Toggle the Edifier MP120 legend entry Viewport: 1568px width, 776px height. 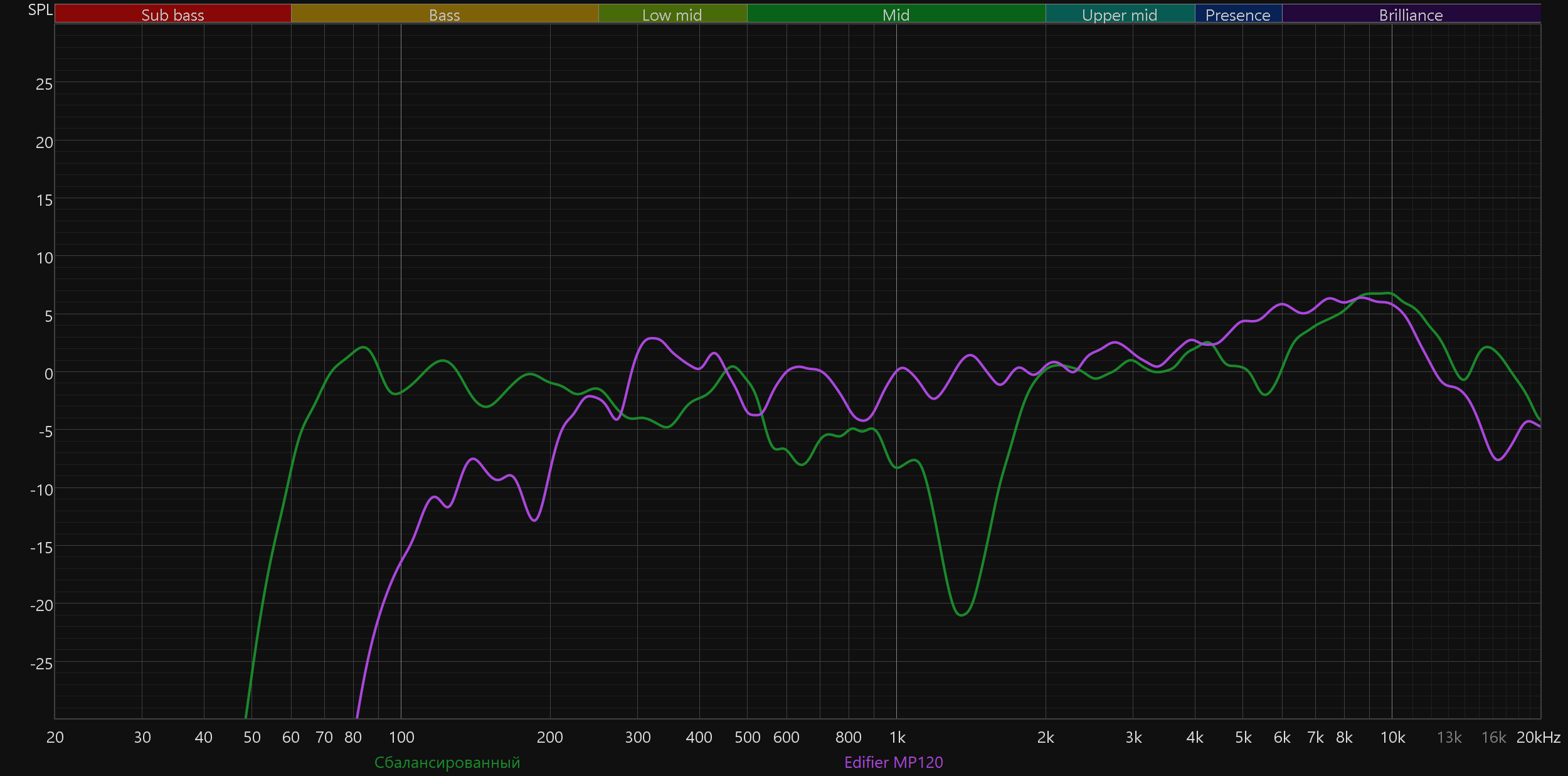tap(893, 762)
